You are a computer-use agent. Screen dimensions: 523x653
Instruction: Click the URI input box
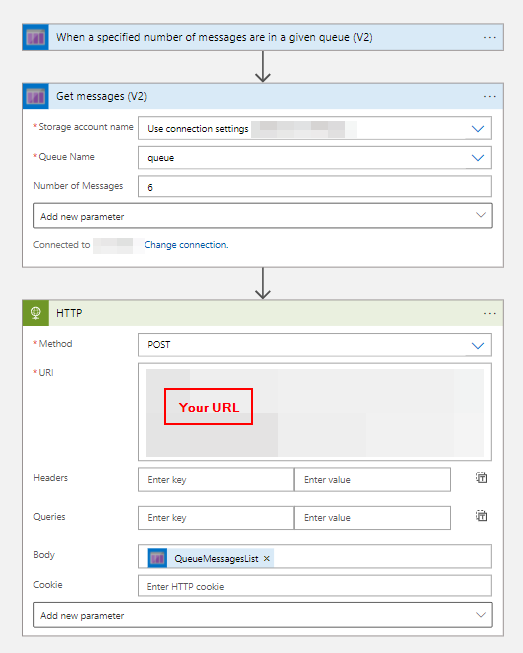click(315, 412)
